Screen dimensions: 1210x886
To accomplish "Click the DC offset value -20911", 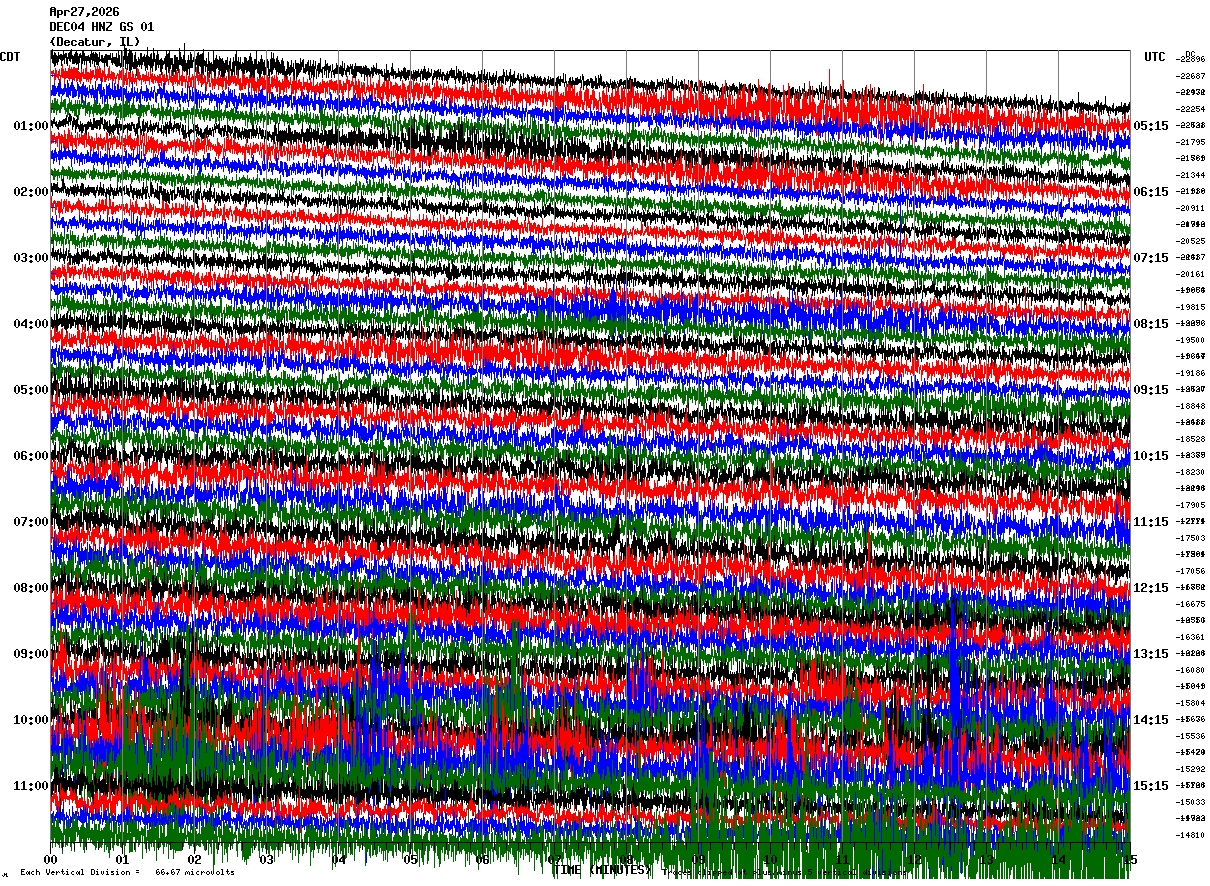I will tap(1192, 208).
